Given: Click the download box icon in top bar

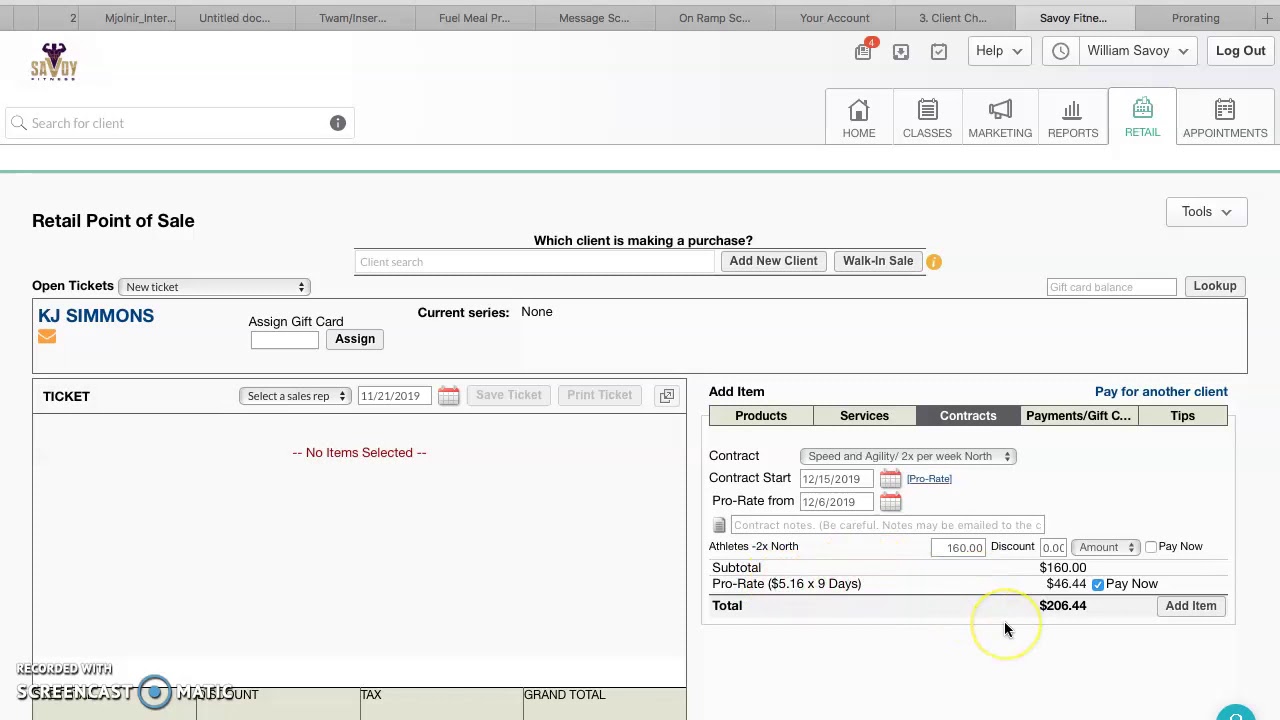Looking at the screenshot, I should 901,51.
